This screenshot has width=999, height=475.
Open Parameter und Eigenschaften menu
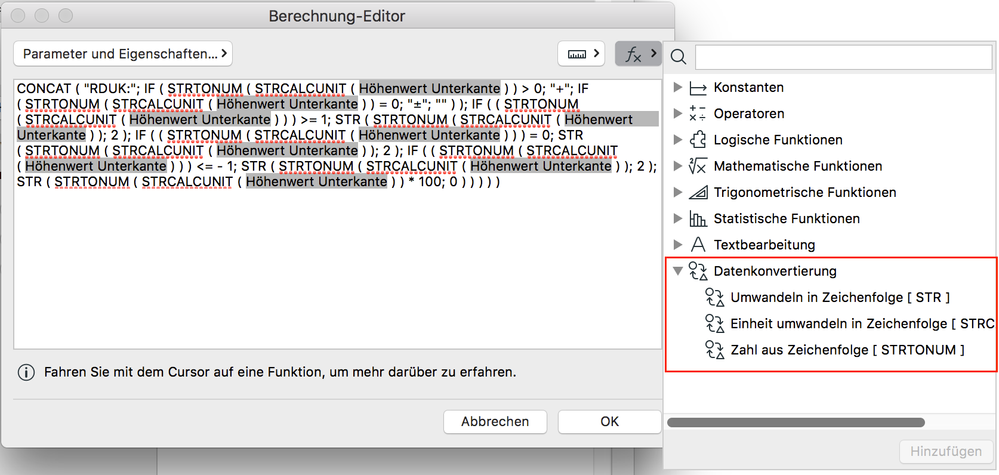click(122, 54)
